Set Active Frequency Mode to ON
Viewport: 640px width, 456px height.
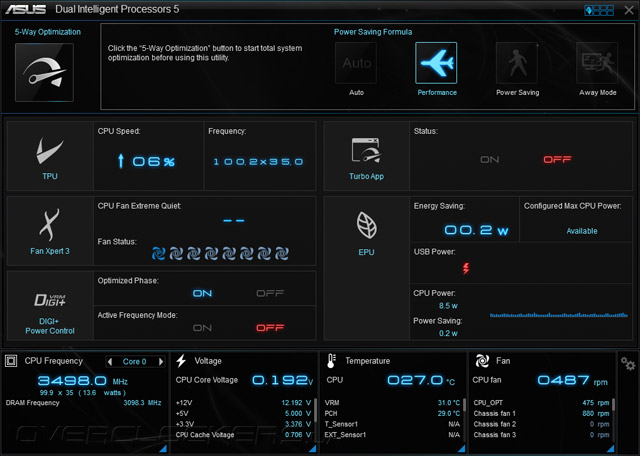tap(202, 328)
